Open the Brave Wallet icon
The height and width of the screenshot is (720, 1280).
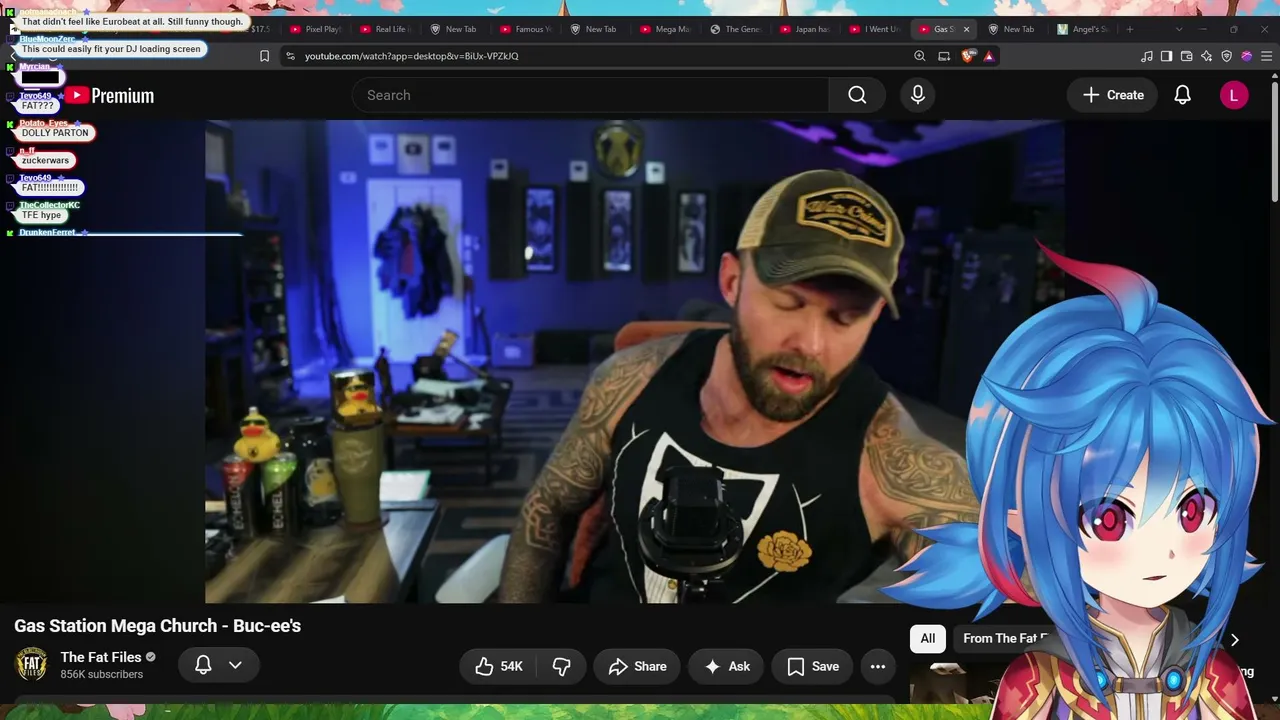pos(1186,56)
